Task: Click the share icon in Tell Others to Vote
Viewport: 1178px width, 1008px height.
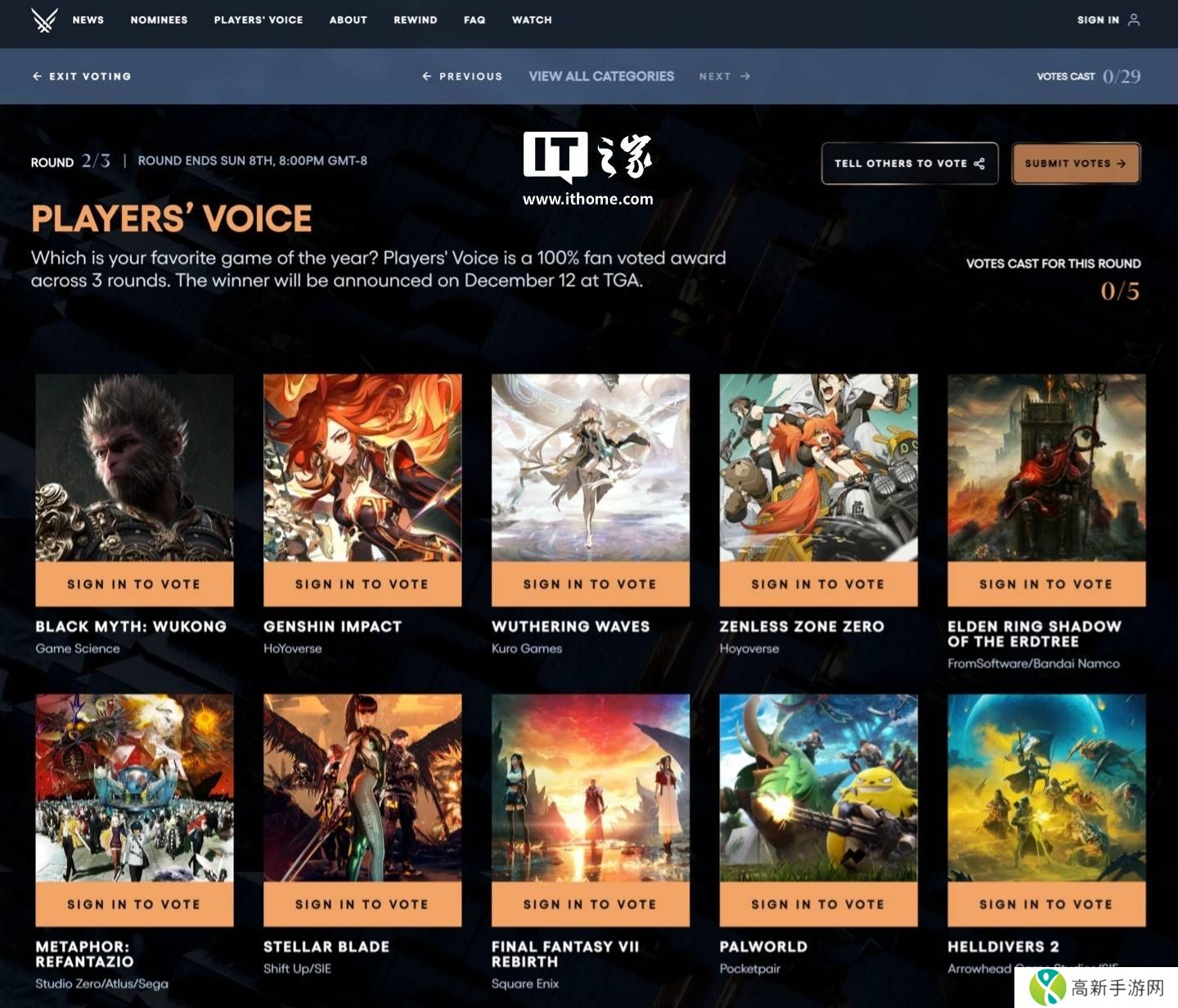Action: (979, 164)
